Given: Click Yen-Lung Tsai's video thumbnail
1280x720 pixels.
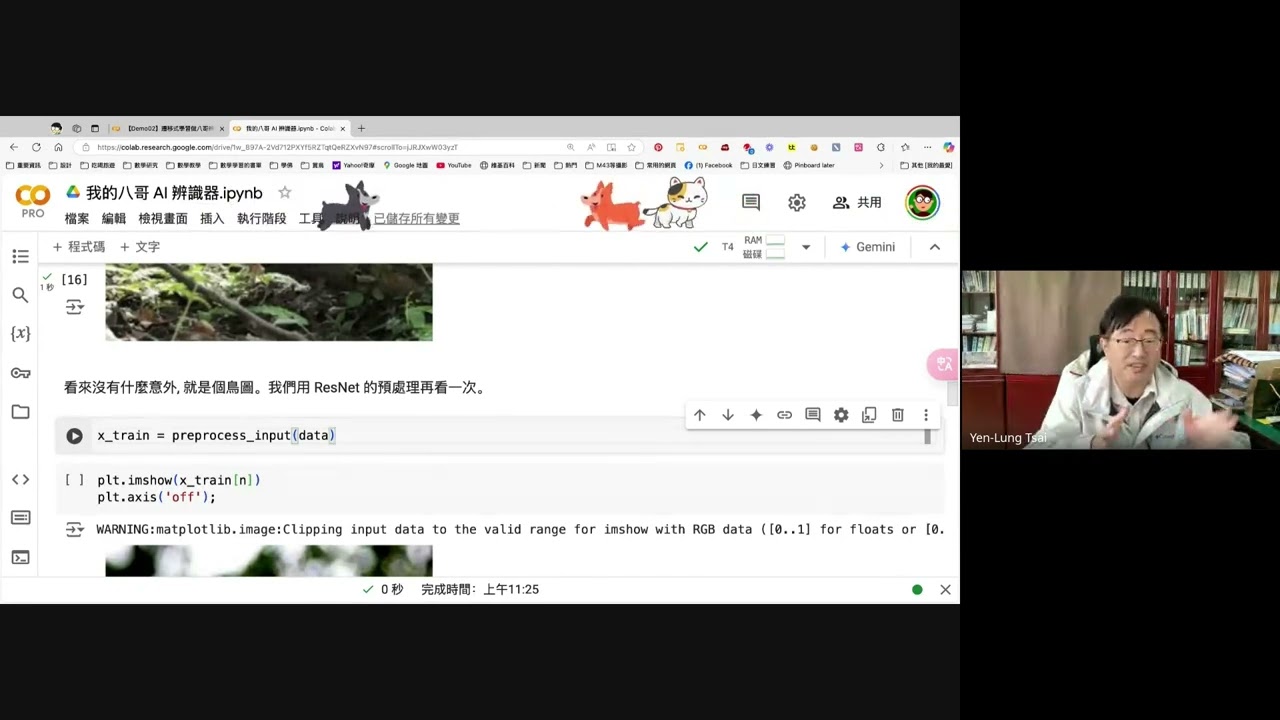Looking at the screenshot, I should [1120, 360].
